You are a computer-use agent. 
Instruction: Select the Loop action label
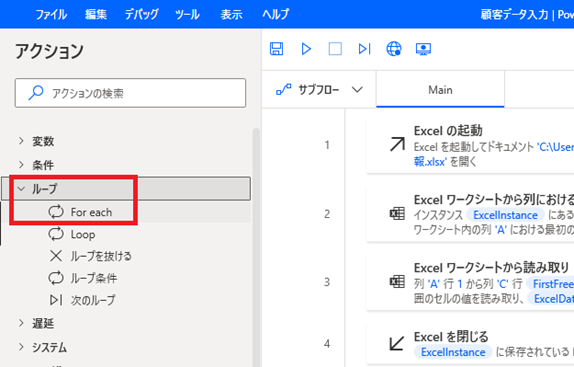[83, 235]
